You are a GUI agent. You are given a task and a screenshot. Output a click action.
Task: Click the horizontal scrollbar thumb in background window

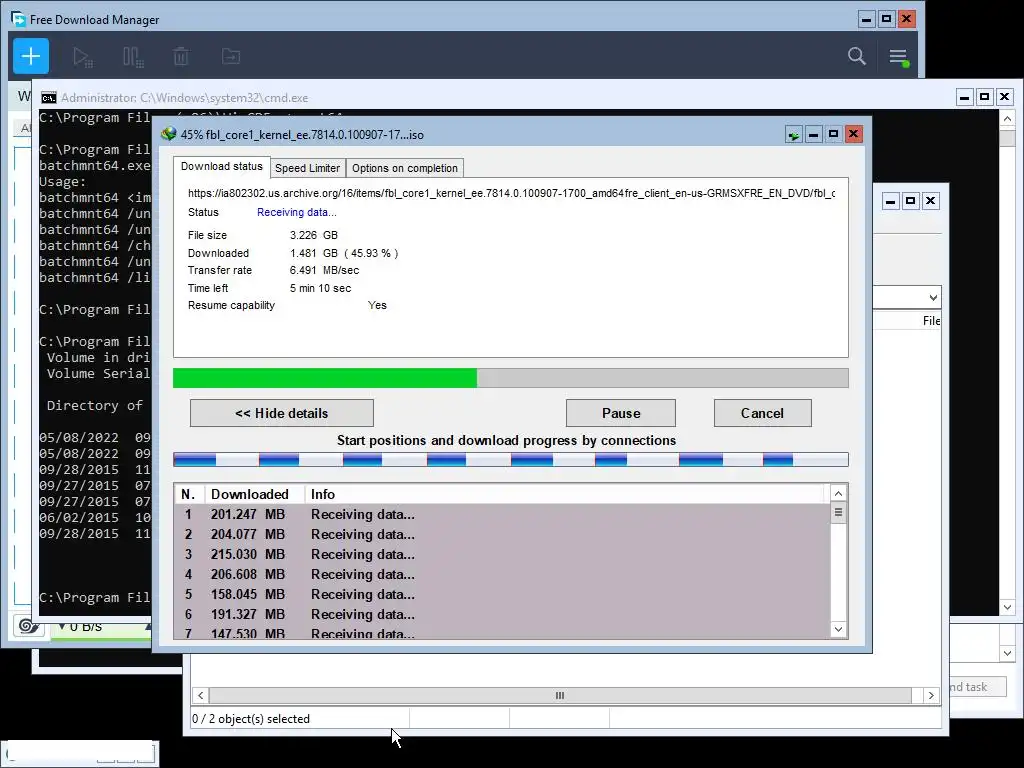560,696
